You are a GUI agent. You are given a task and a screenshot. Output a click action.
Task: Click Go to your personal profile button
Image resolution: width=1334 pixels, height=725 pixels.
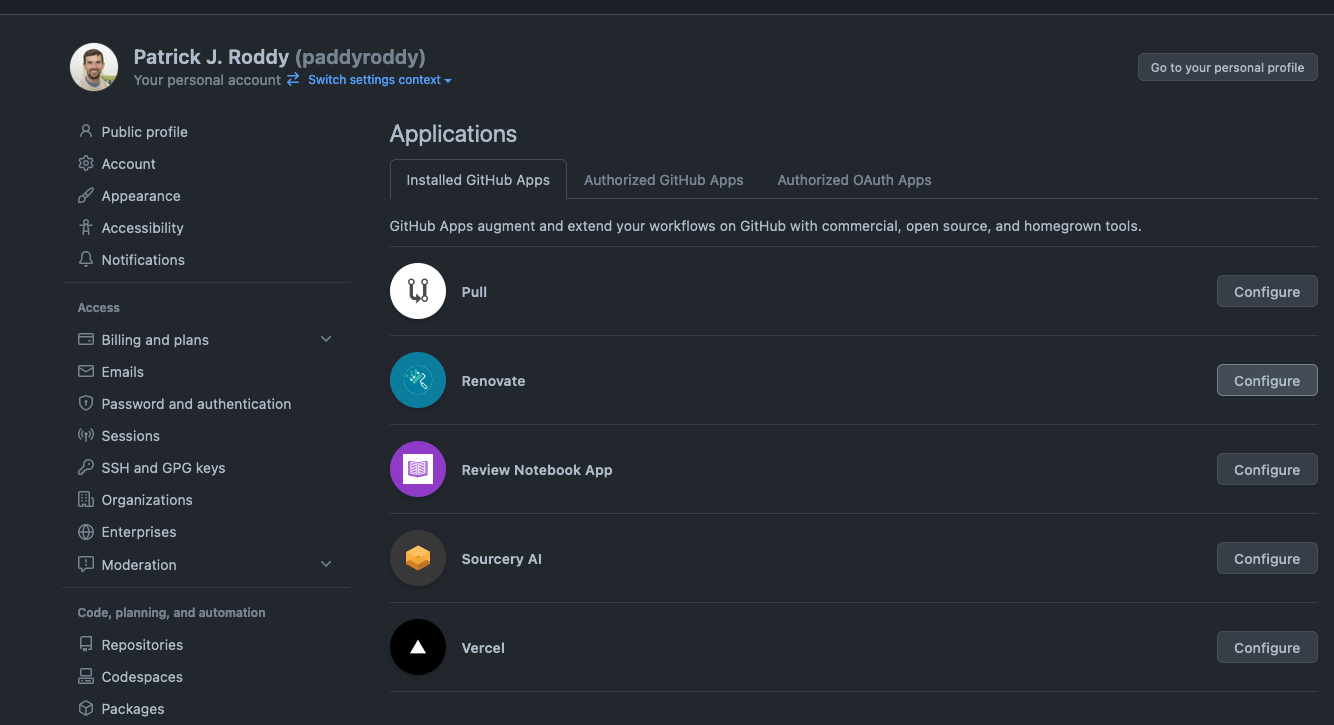pyautogui.click(x=1227, y=67)
